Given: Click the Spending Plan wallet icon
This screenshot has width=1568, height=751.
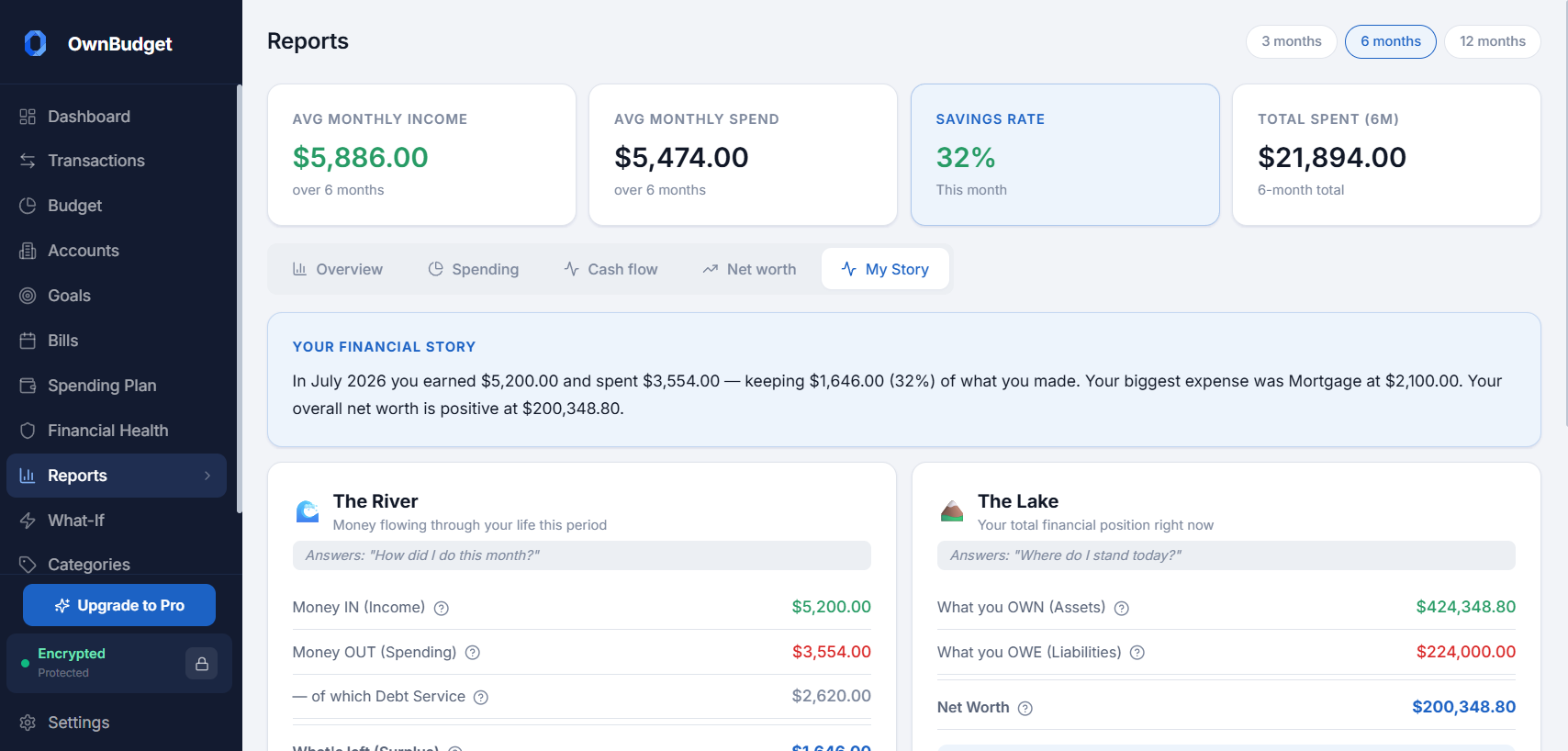Looking at the screenshot, I should tap(28, 386).
